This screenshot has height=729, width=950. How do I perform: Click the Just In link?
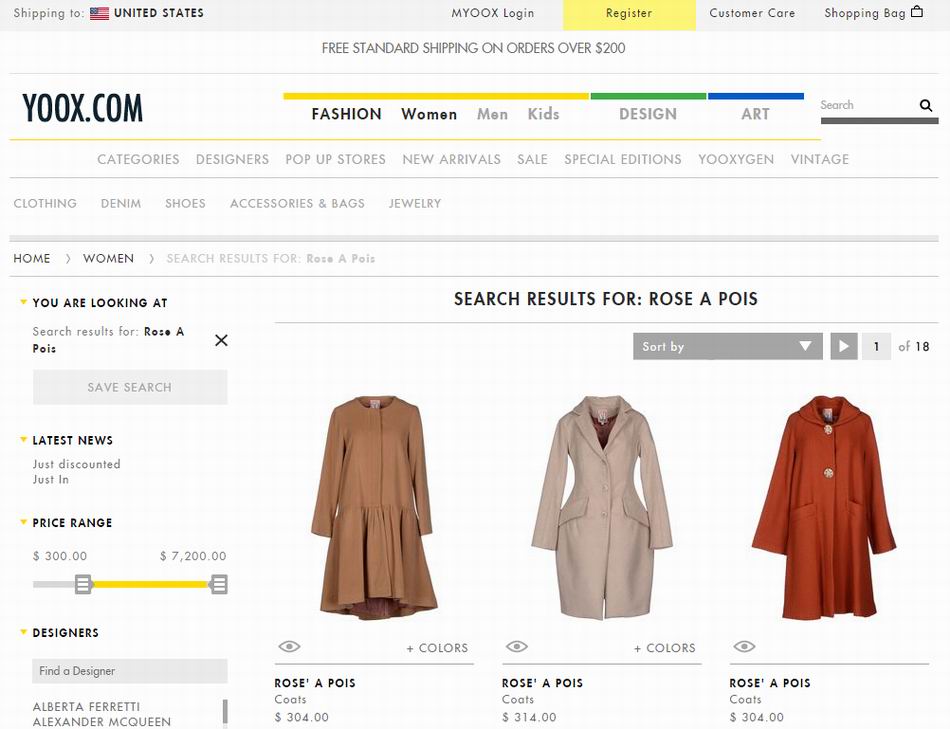pos(51,479)
